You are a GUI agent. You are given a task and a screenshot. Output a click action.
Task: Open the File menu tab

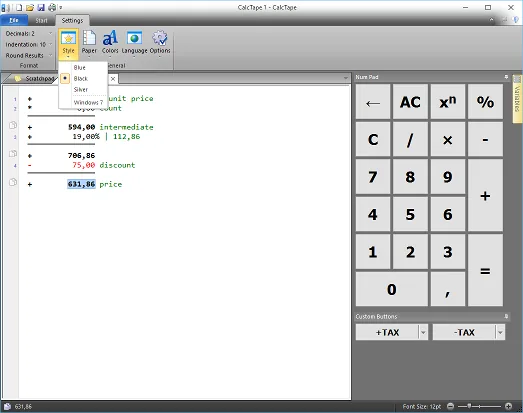tap(14, 20)
